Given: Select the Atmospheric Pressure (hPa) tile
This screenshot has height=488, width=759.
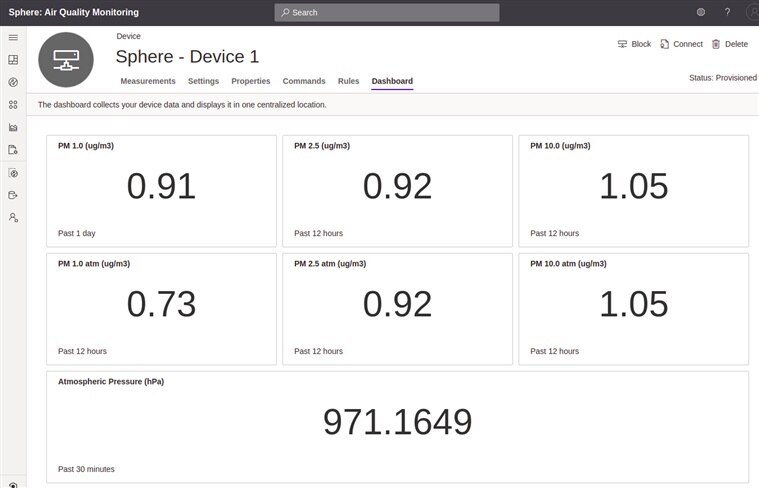Looking at the screenshot, I should tap(397, 427).
